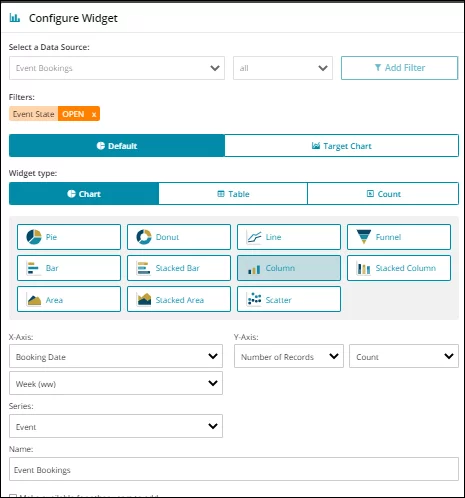Choose the Area chart type
Image resolution: width=465 pixels, height=498 pixels.
click(x=69, y=299)
